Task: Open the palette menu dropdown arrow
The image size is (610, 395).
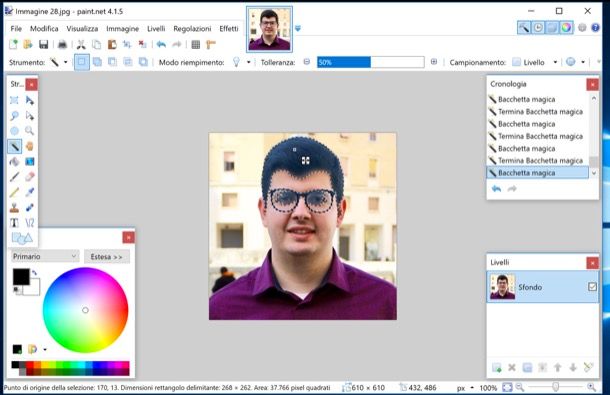Action: (45, 349)
